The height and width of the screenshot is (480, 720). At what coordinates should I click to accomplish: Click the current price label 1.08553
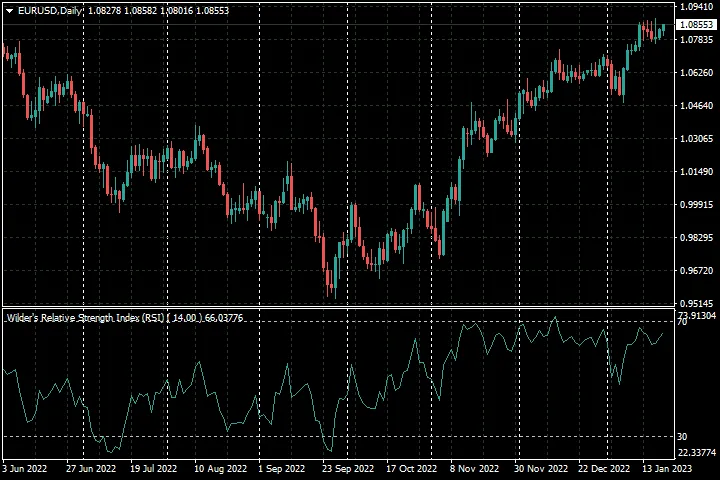[x=697, y=24]
